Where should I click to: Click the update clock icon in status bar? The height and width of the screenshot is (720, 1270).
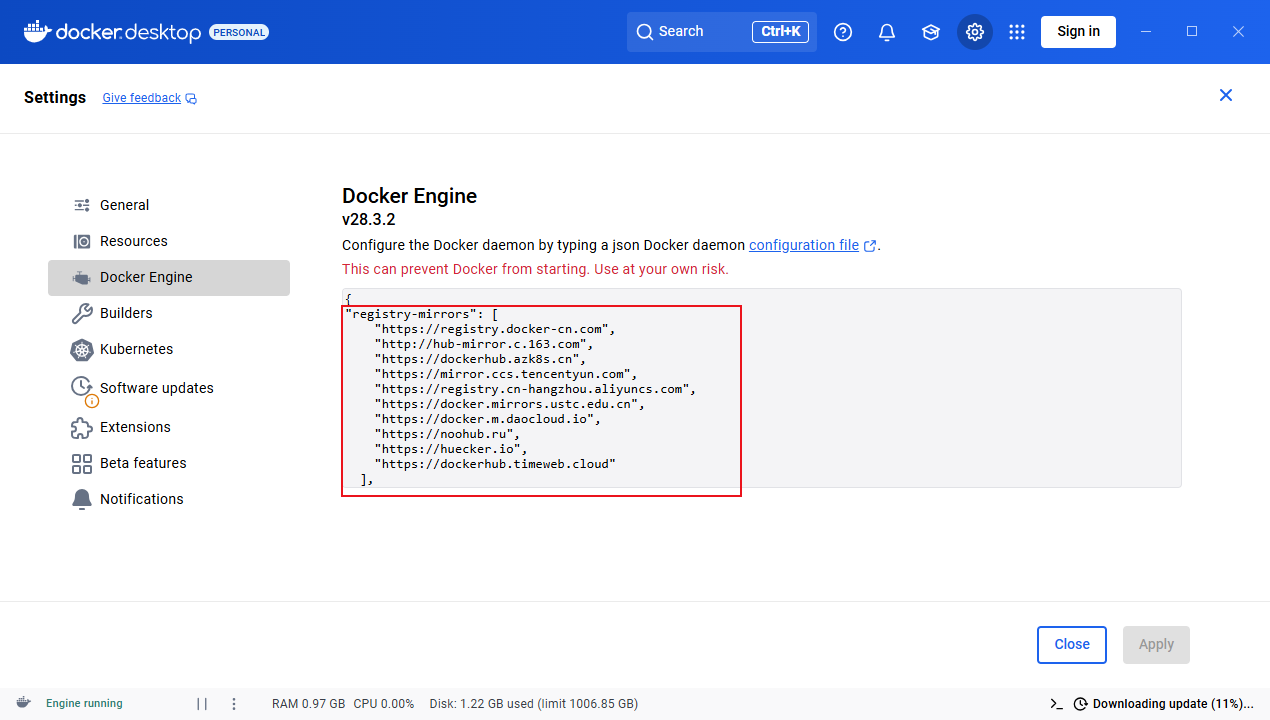coord(1081,704)
